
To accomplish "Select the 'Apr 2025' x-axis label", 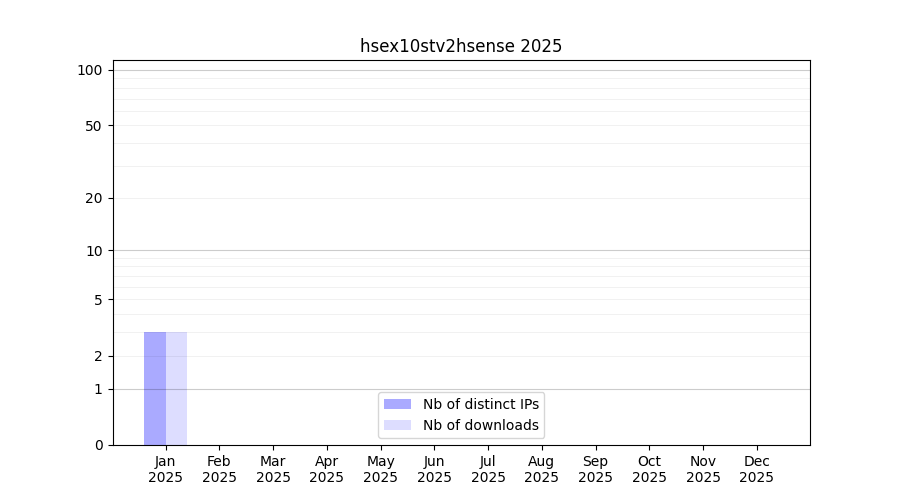I will tap(327, 469).
